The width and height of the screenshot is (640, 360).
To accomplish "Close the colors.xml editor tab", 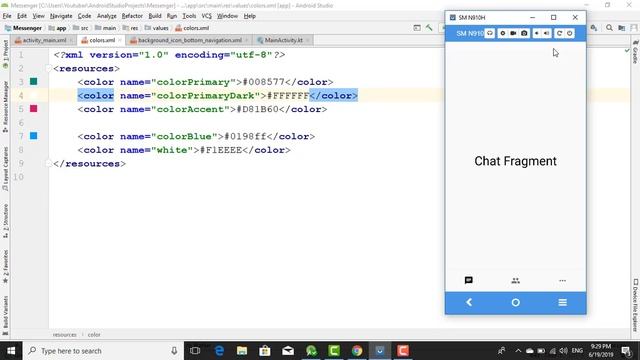I will click(x=120, y=40).
